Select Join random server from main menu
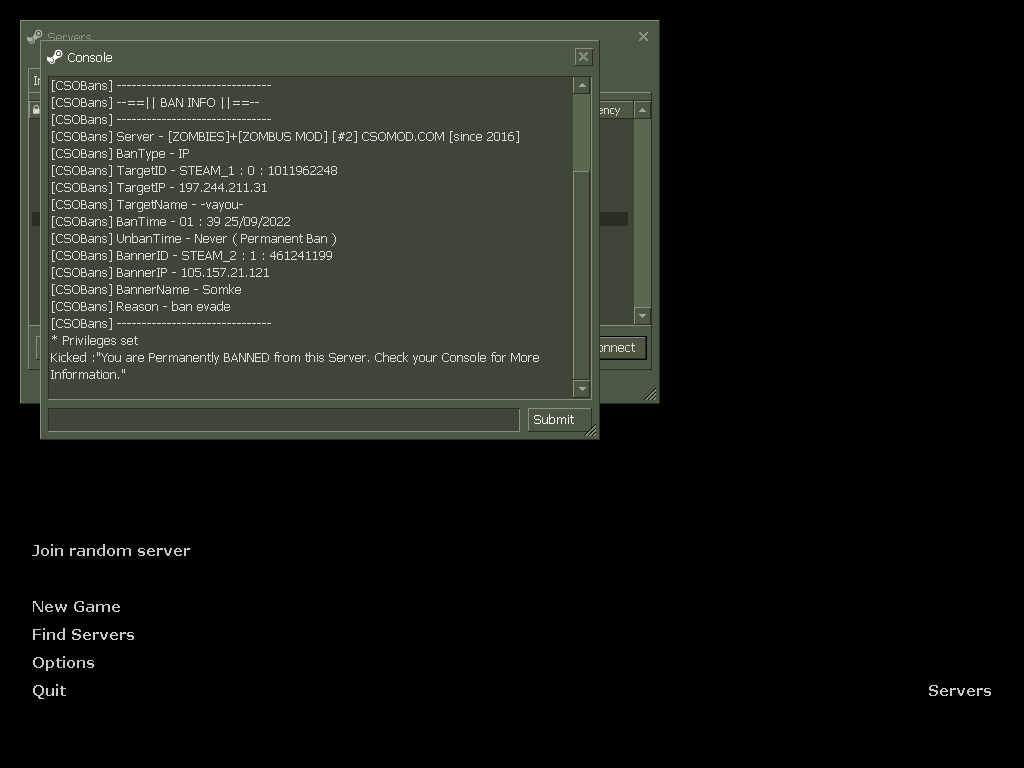 [111, 551]
